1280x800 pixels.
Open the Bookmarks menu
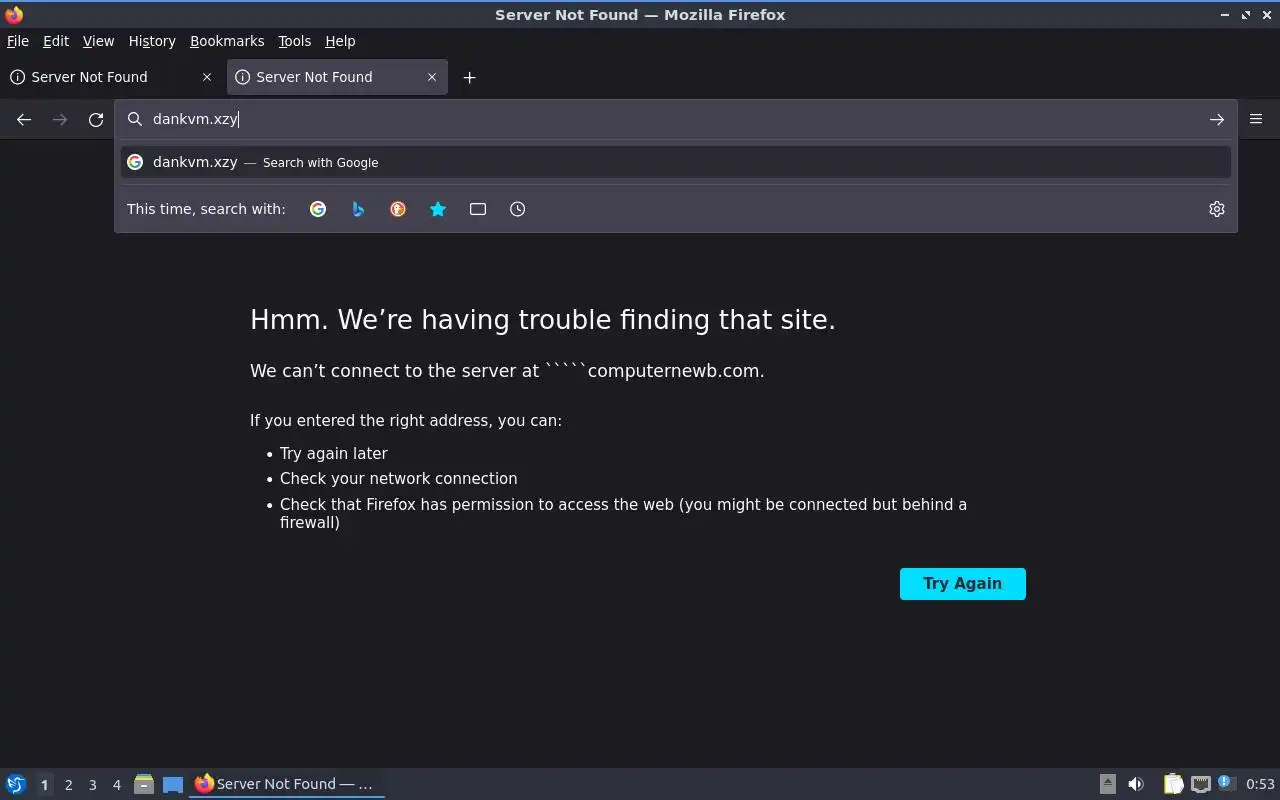click(227, 41)
